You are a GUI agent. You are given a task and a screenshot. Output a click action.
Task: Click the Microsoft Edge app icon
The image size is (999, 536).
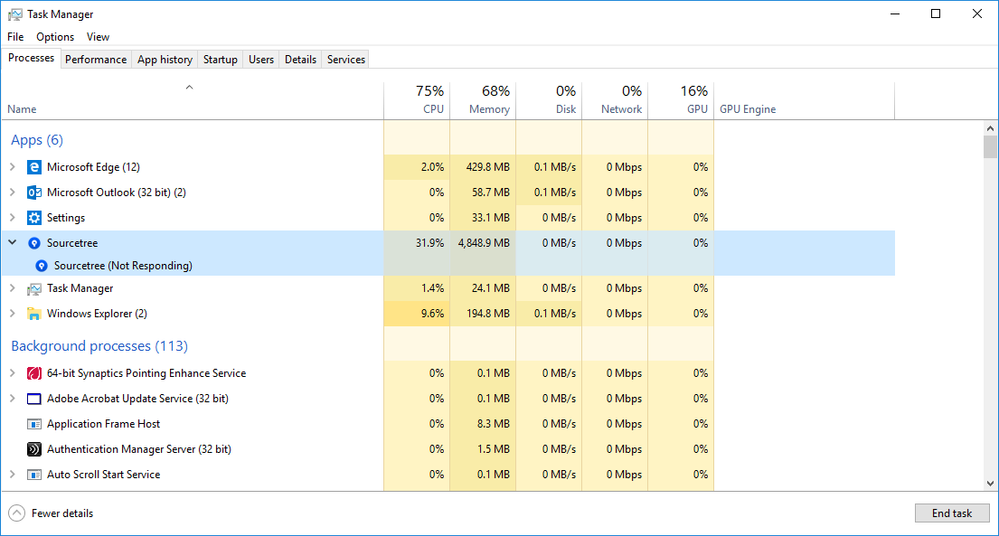click(34, 167)
